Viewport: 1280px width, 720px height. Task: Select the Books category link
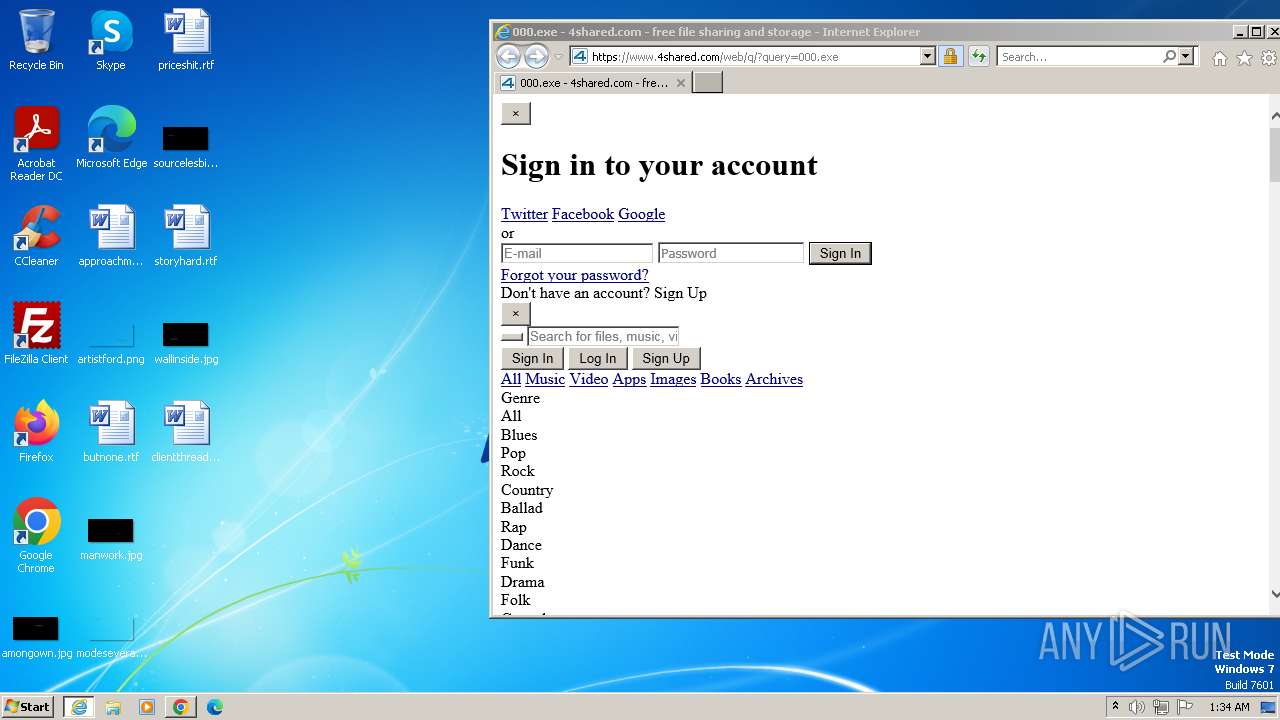pyautogui.click(x=721, y=379)
